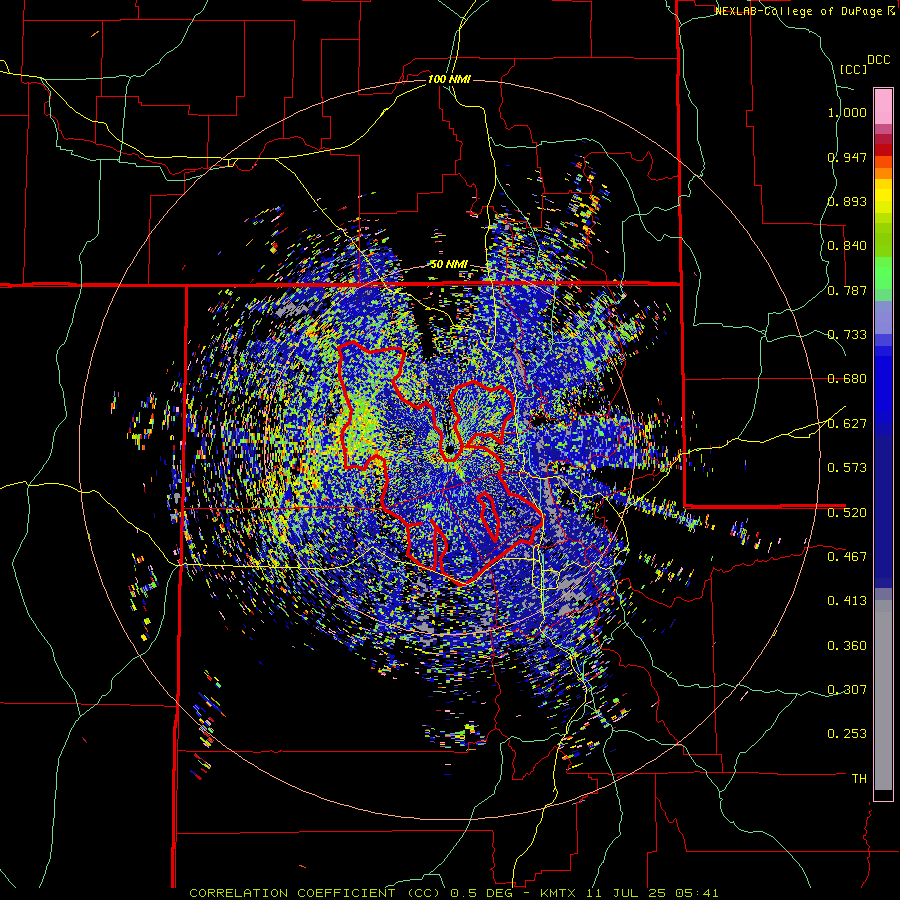
Task: Pick the red color bar segment above 0.947
Action: (x=883, y=149)
